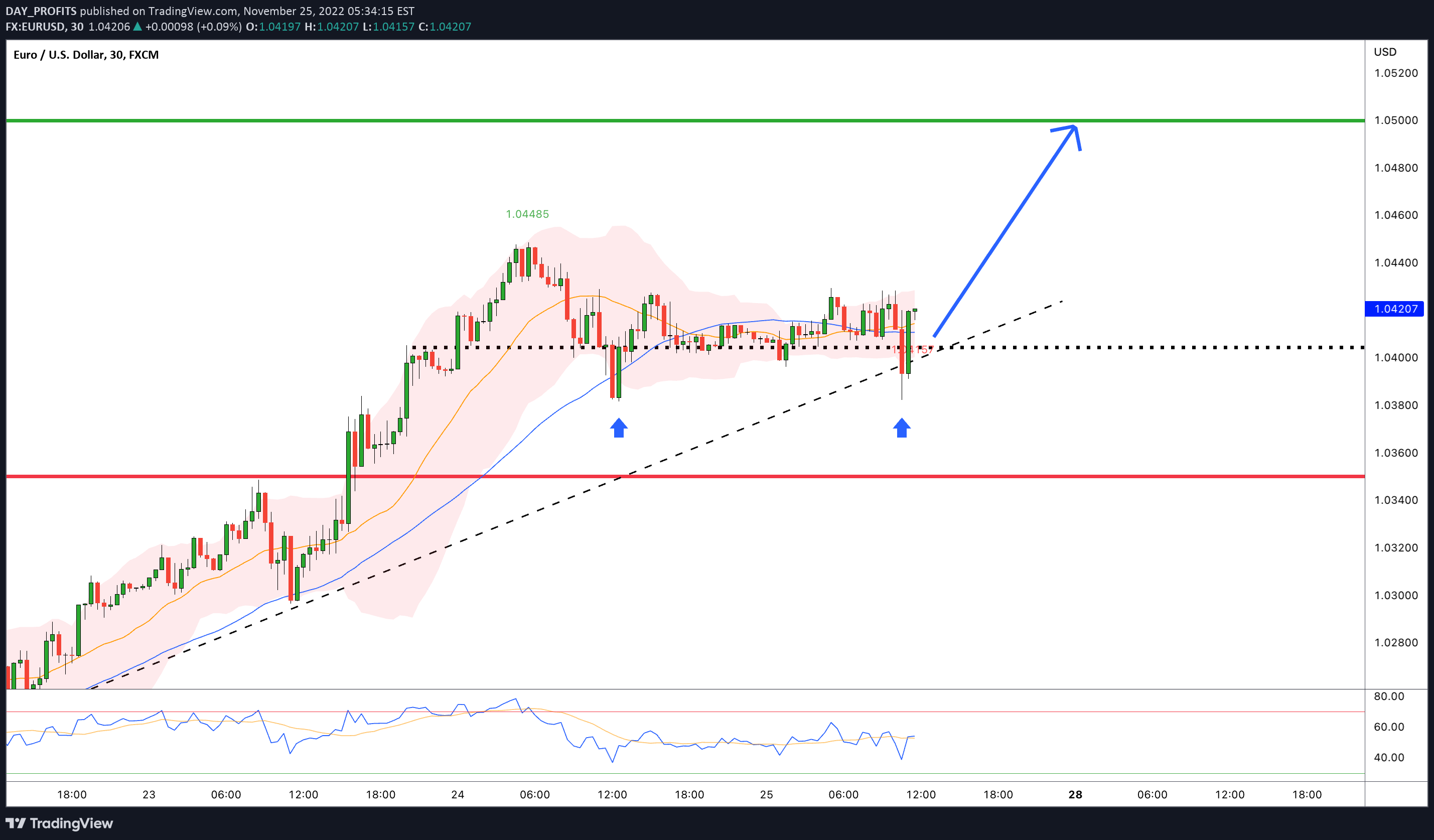Click the red horizontal support line
Screen dimensions: 1434x840
click(685, 476)
